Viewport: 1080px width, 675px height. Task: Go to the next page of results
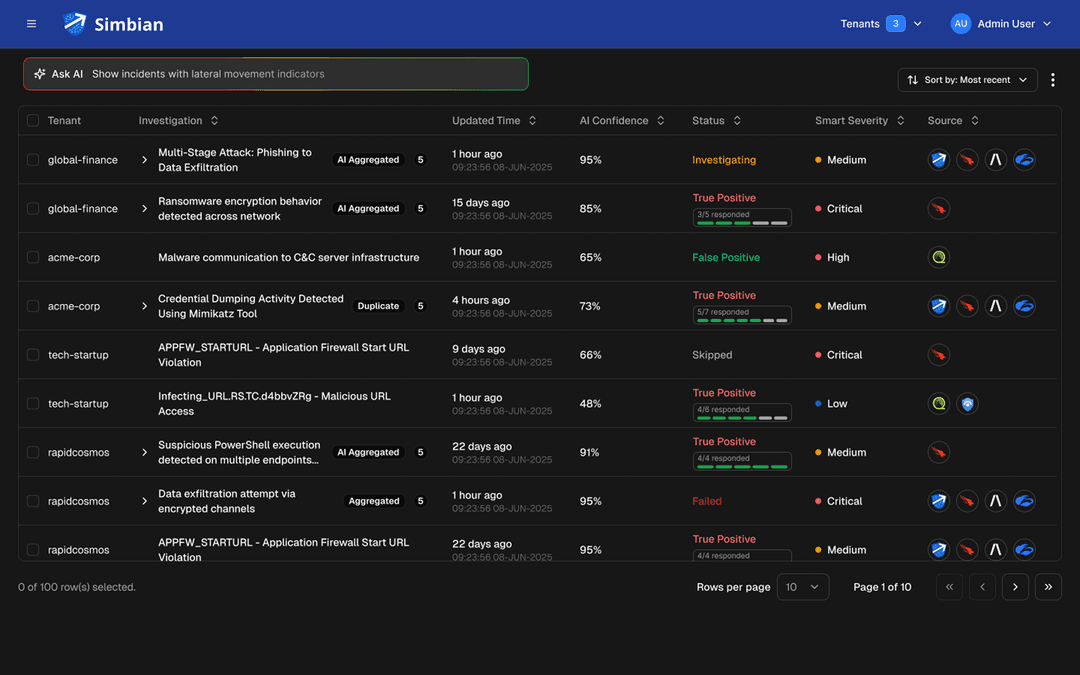coord(1015,587)
